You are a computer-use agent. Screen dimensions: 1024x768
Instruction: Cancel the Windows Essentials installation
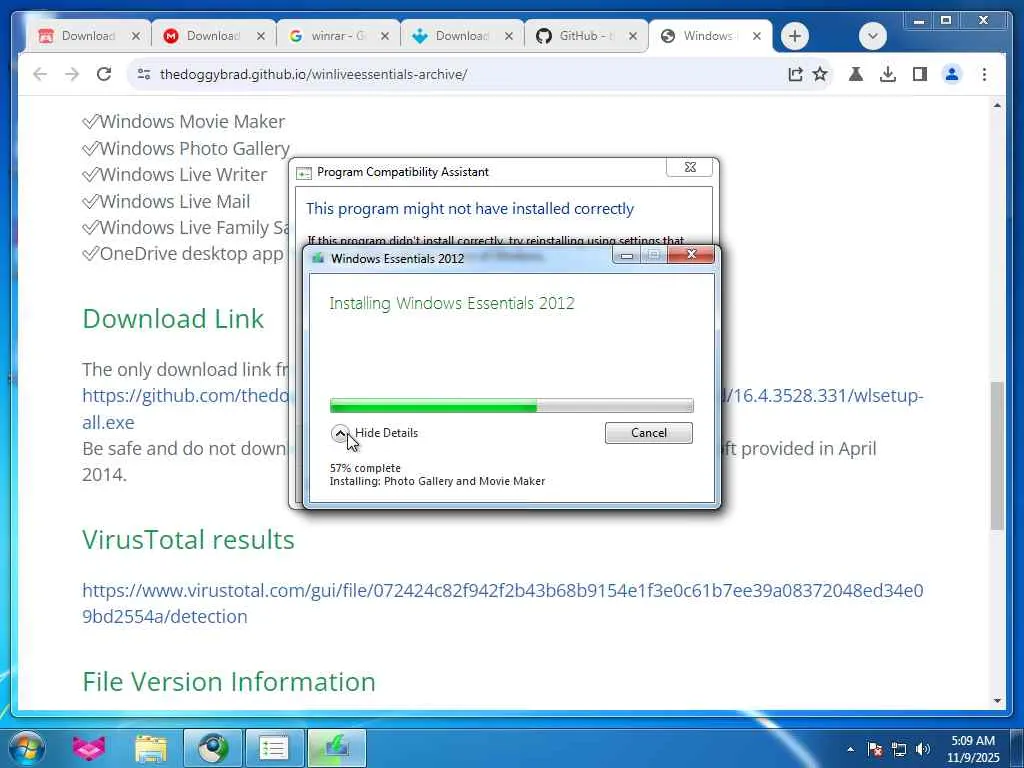[x=648, y=433]
